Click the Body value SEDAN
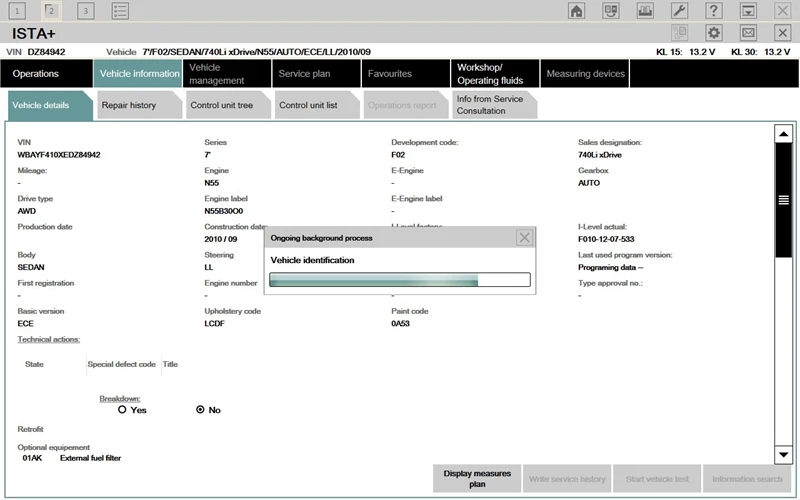The height and width of the screenshot is (500, 800). tap(31, 267)
